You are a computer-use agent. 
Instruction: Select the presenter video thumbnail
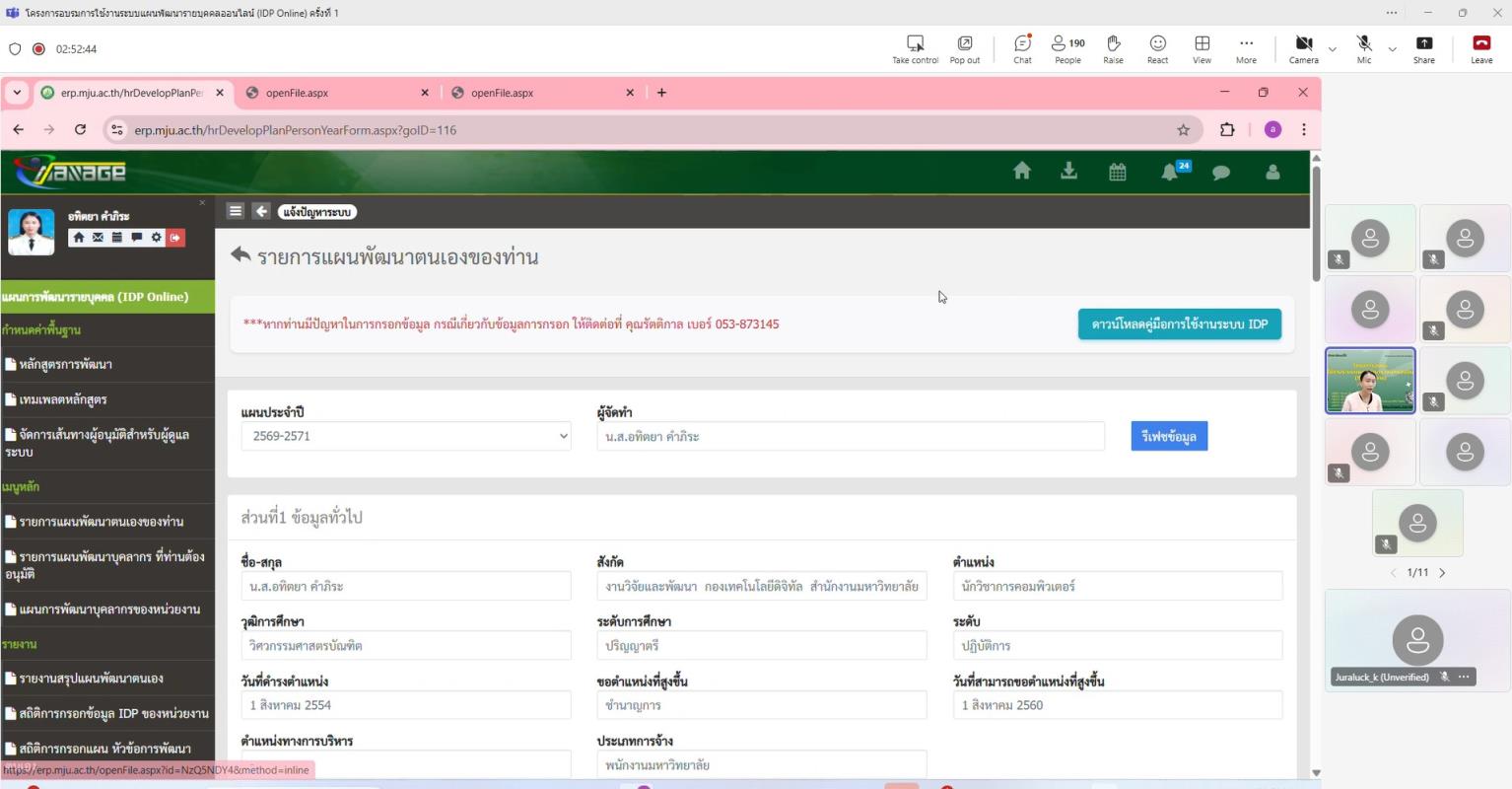coord(1369,380)
